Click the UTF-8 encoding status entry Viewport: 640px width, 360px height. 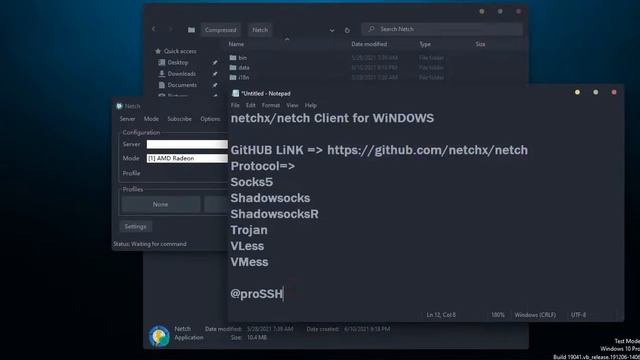[x=578, y=315]
